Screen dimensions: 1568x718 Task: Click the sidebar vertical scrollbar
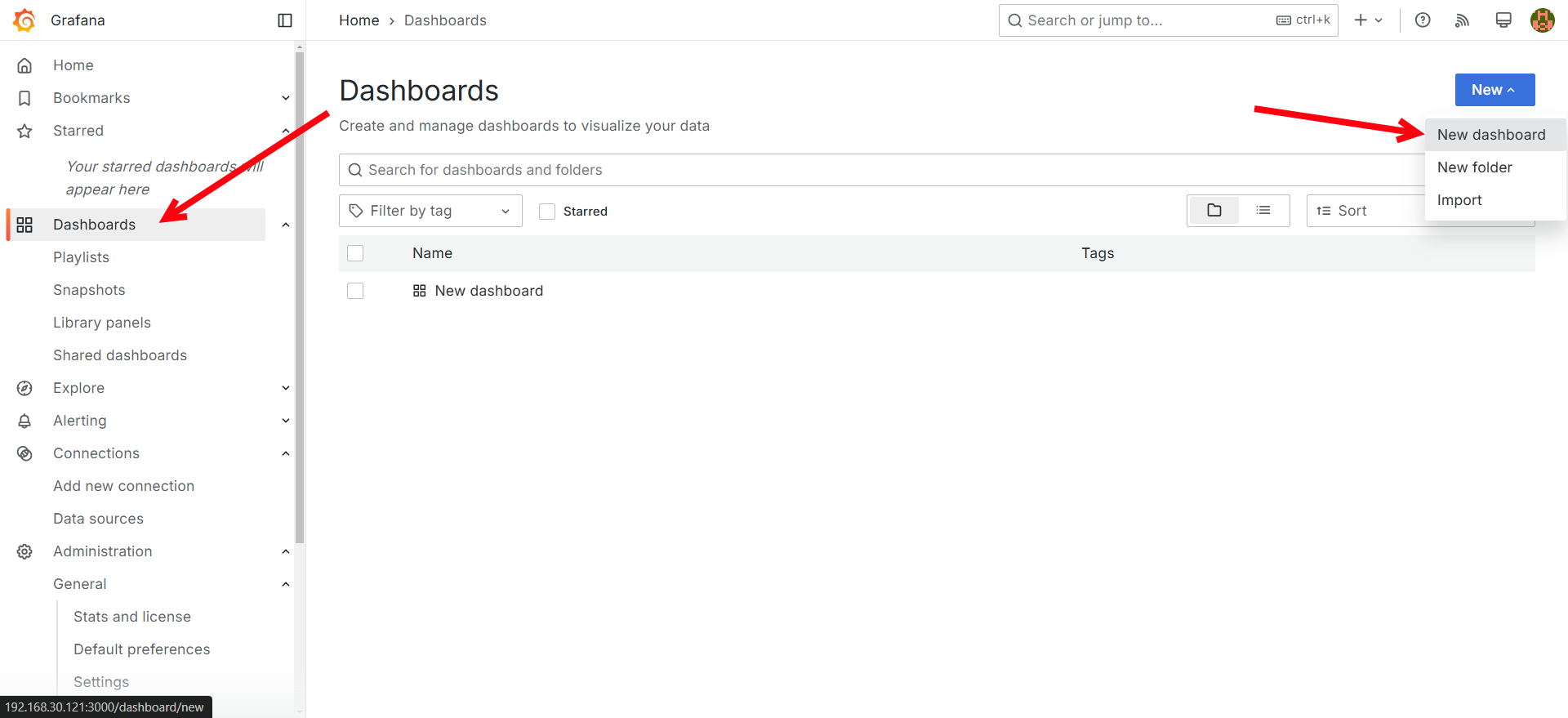300,294
